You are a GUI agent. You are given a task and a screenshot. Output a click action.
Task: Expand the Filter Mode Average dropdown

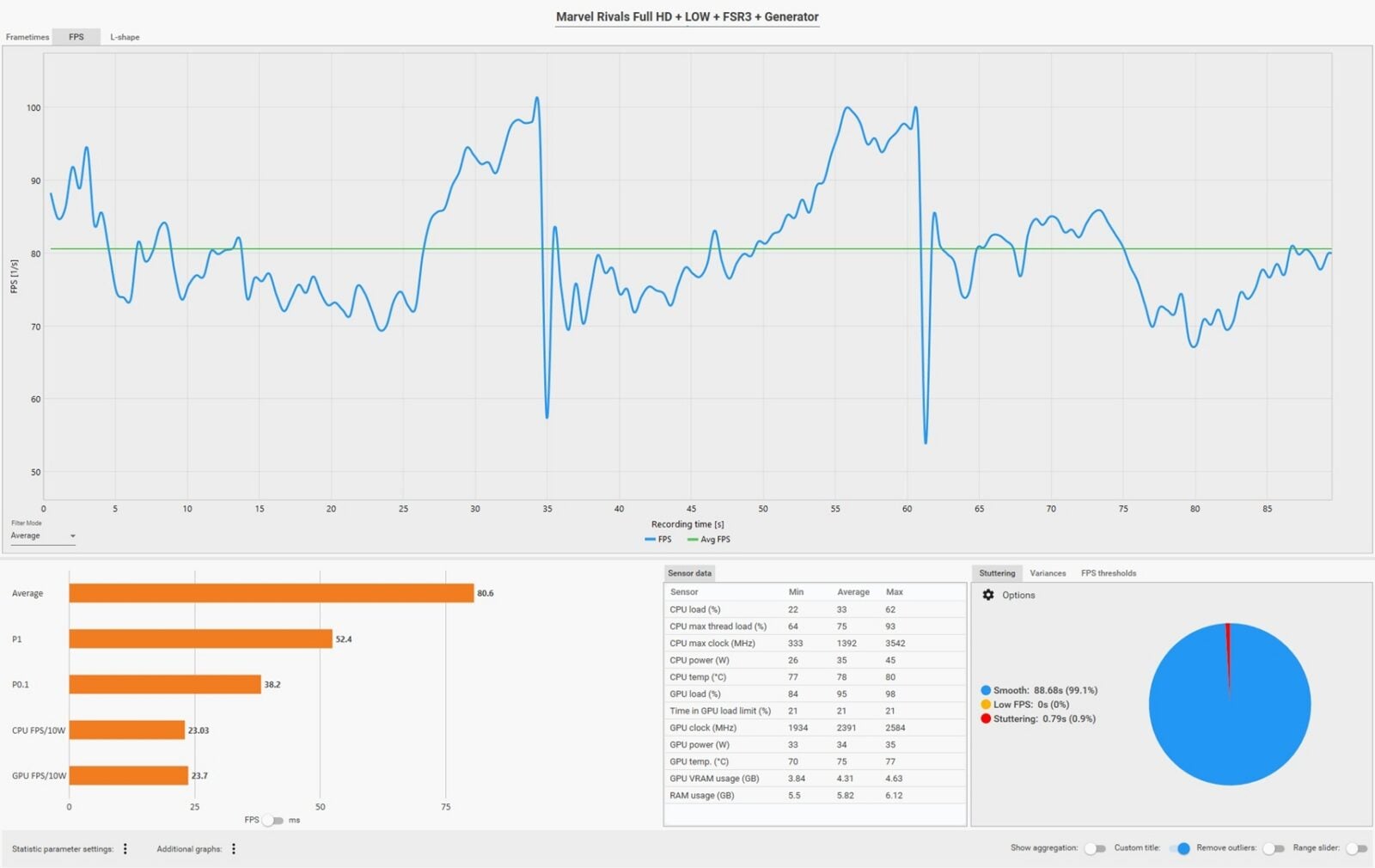coord(43,536)
